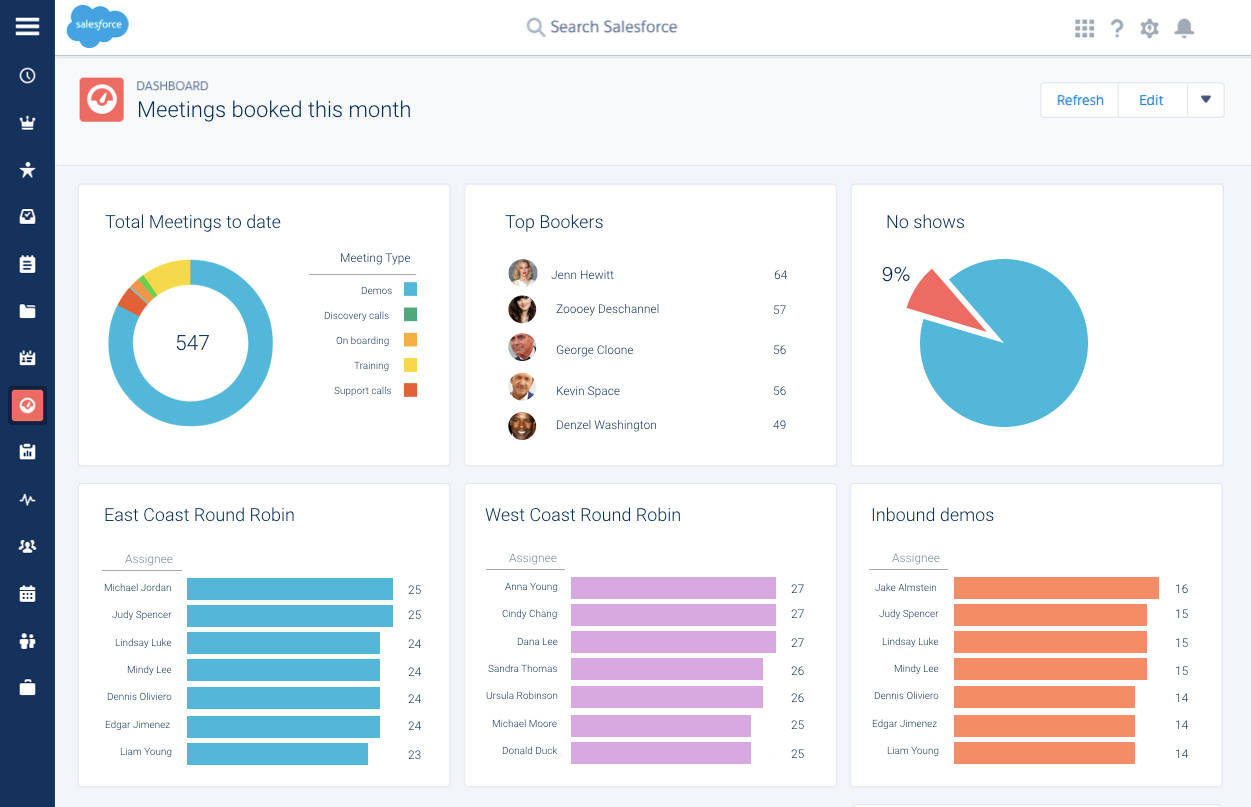Click the briefcase icon in the sidebar
1251x807 pixels.
pyautogui.click(x=27, y=687)
